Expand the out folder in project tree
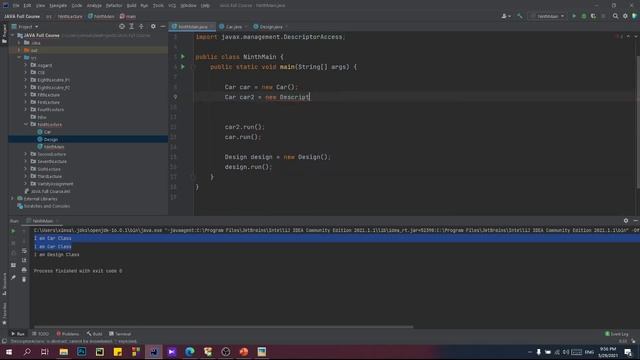 pos(19,50)
